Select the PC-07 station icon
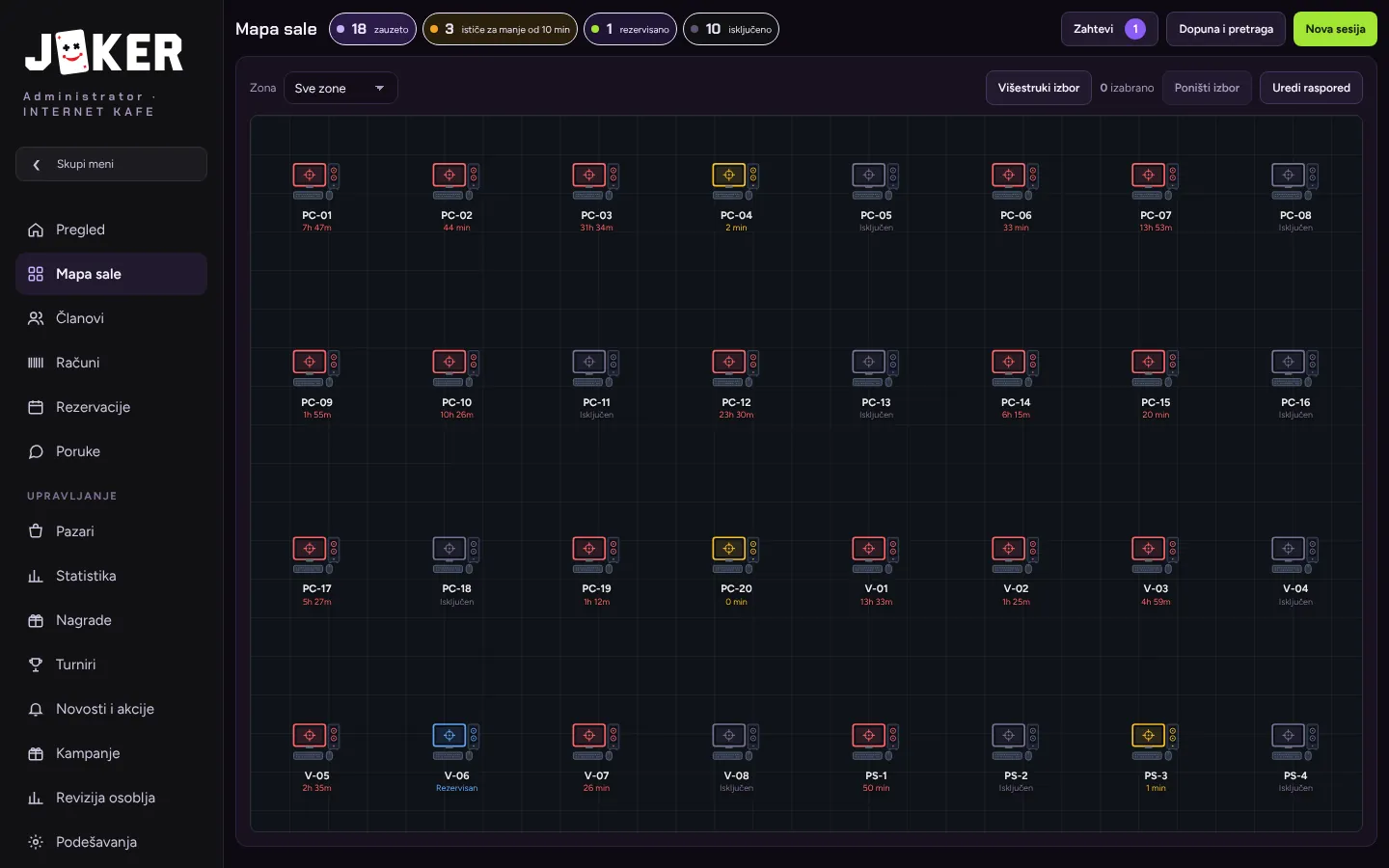This screenshot has height=868, width=1389. (1156, 181)
